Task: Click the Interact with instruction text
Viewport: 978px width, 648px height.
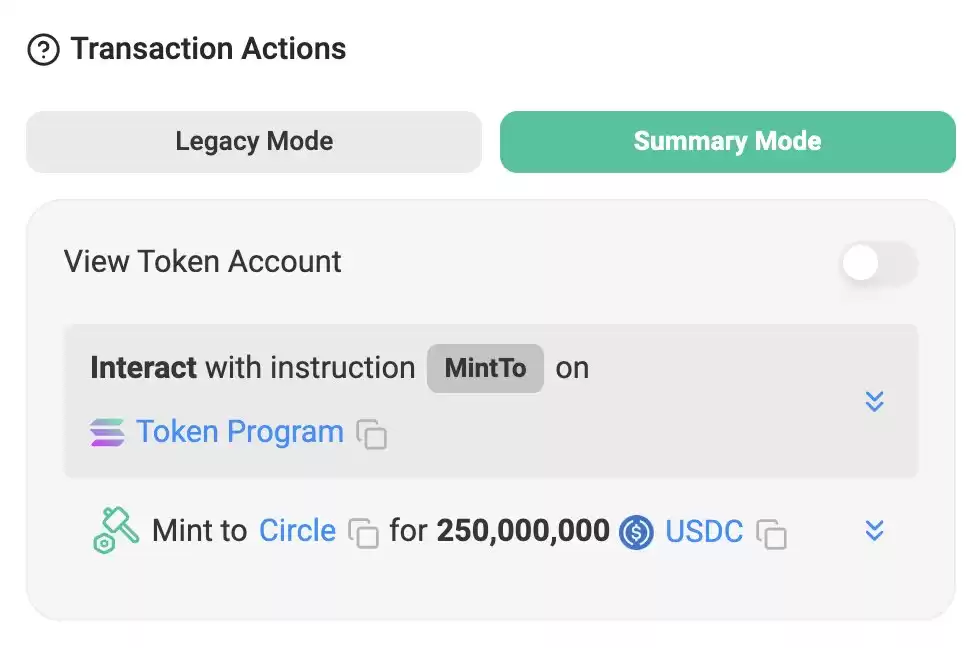Action: click(253, 367)
